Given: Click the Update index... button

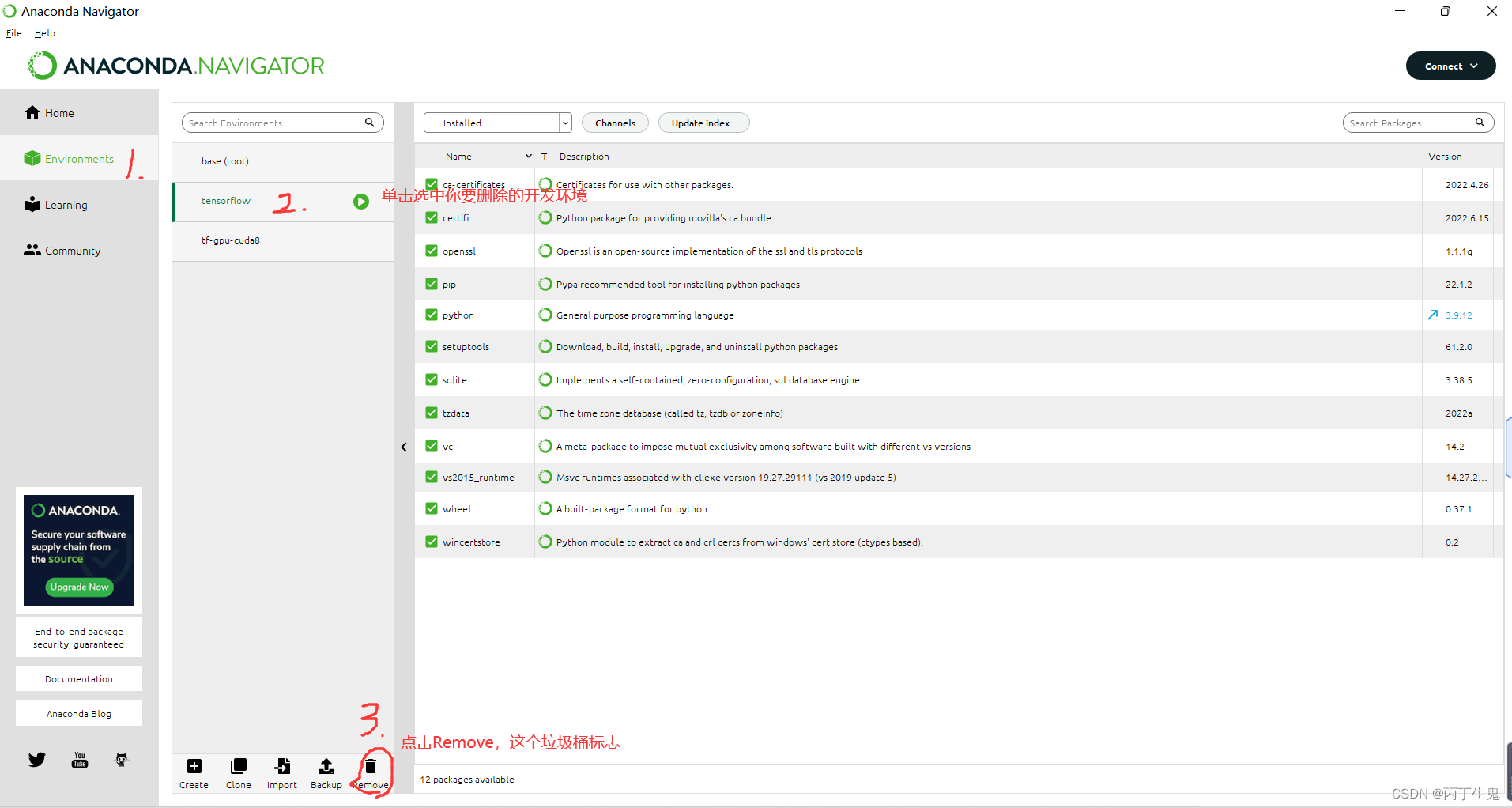Looking at the screenshot, I should click(704, 123).
